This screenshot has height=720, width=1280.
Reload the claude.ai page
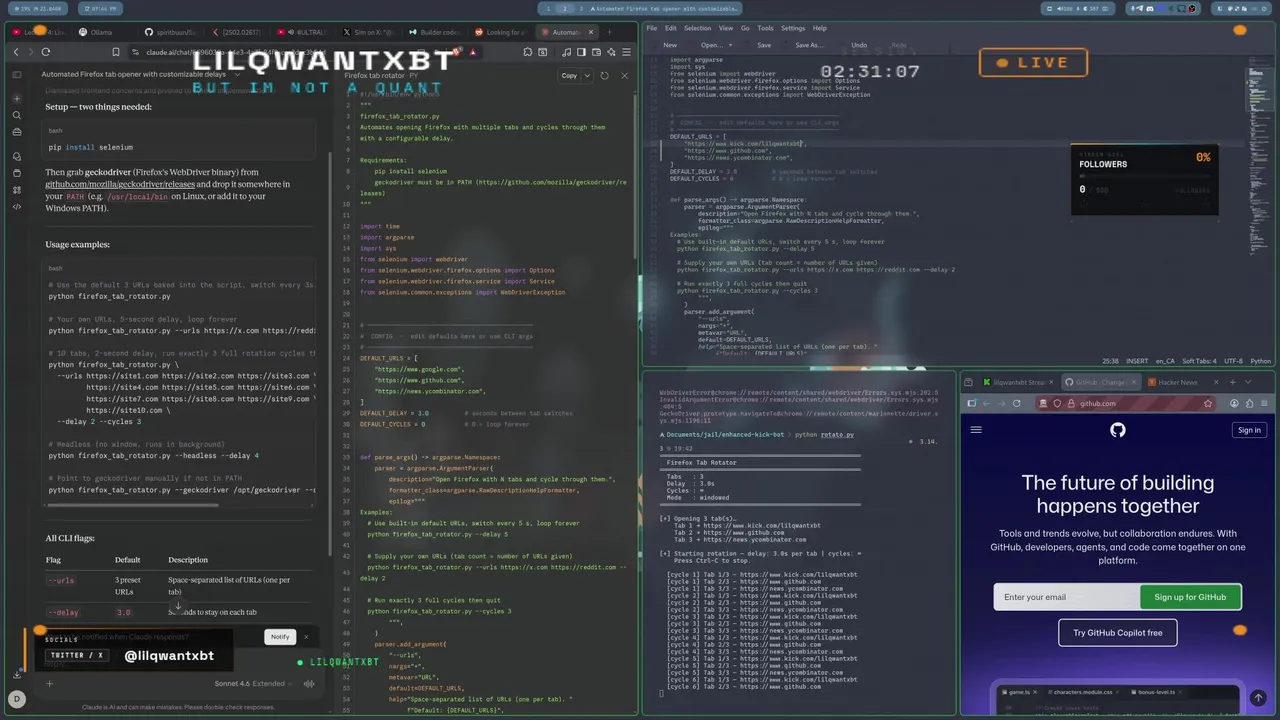46,52
